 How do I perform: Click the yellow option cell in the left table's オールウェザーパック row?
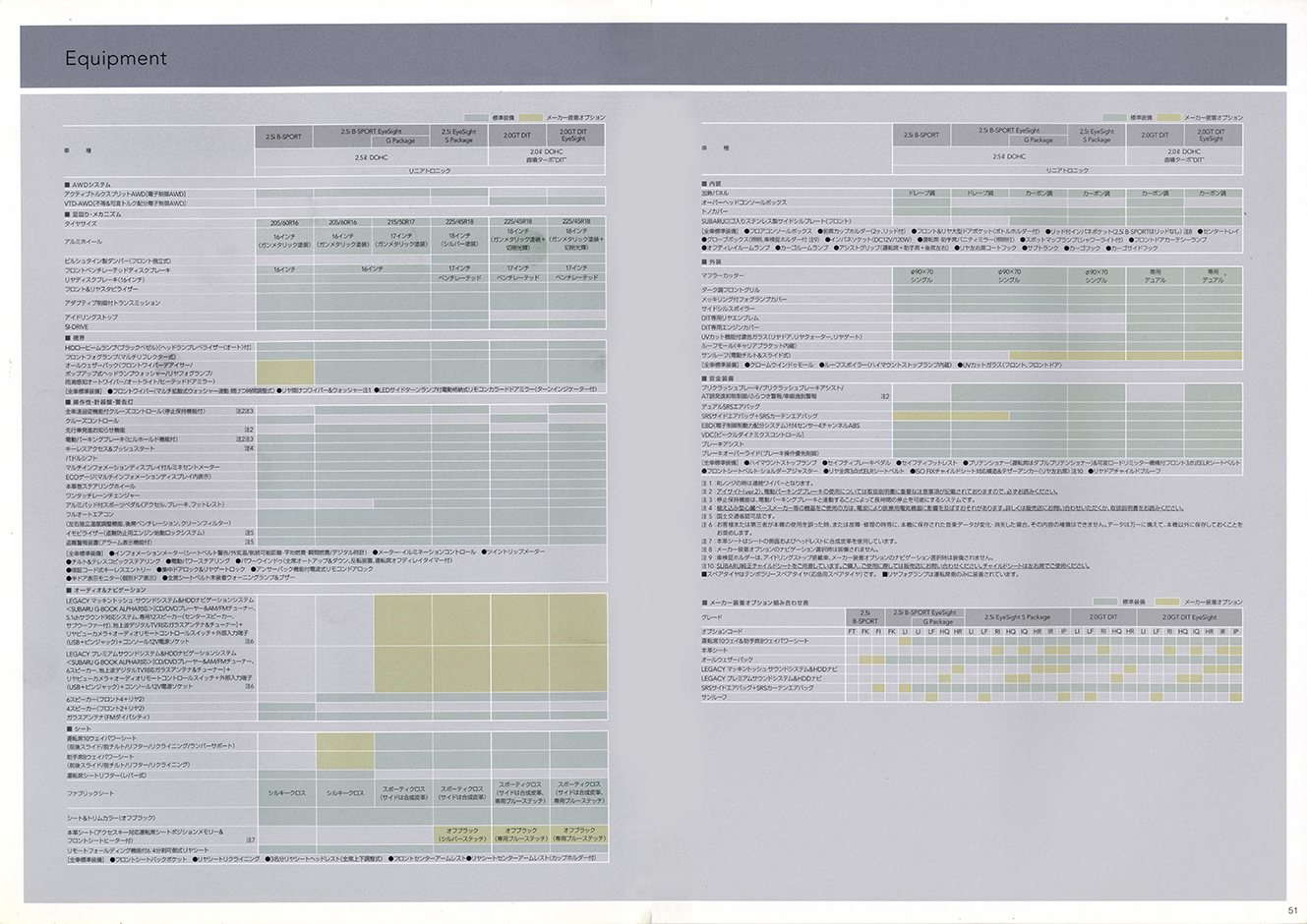[285, 373]
